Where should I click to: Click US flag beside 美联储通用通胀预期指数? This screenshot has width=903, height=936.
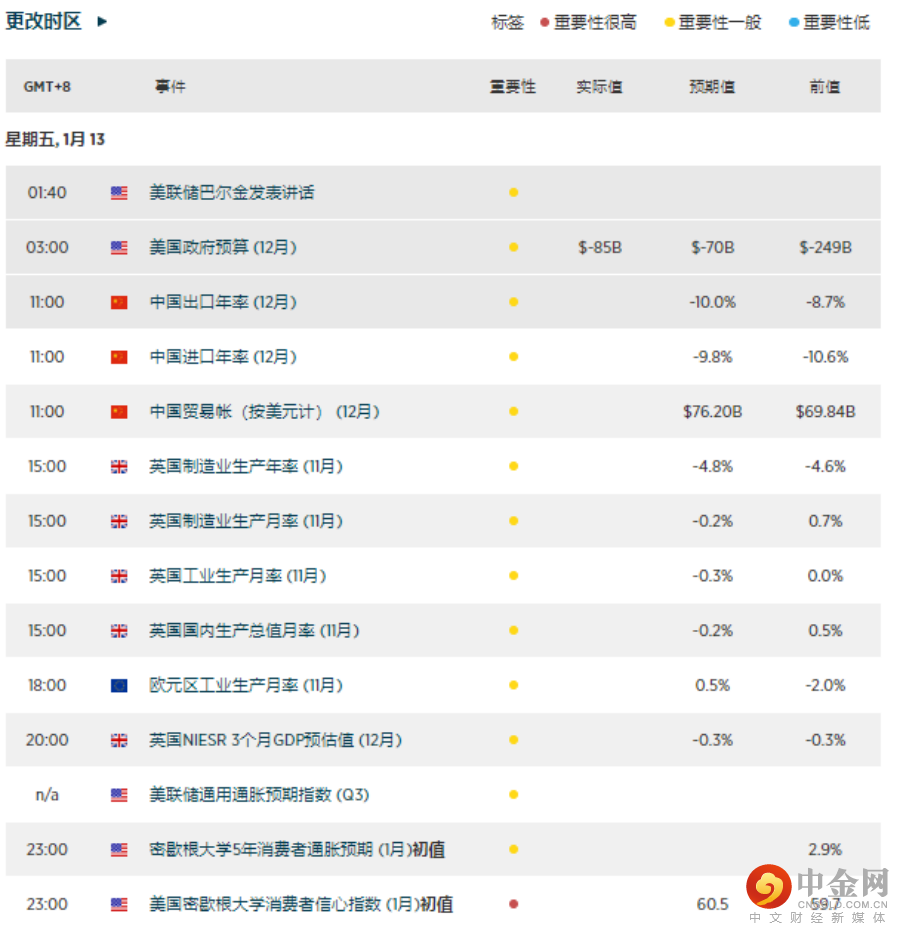(119, 795)
